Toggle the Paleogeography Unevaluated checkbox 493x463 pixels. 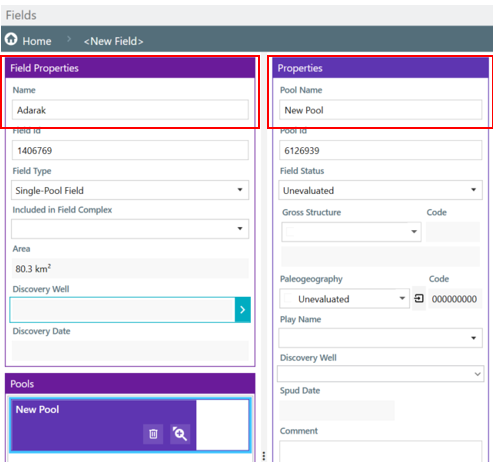288,299
